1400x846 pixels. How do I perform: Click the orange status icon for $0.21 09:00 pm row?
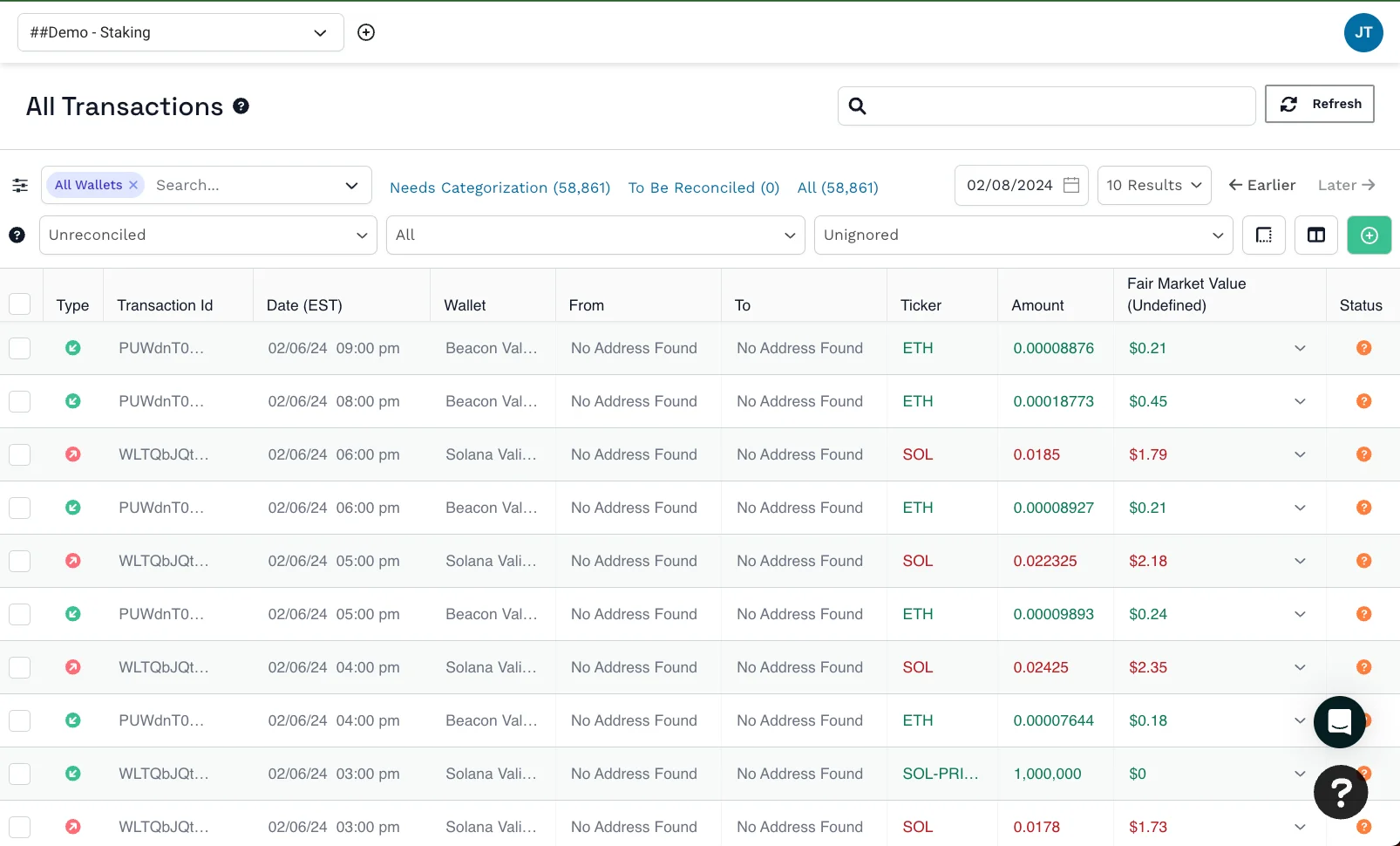pos(1364,348)
